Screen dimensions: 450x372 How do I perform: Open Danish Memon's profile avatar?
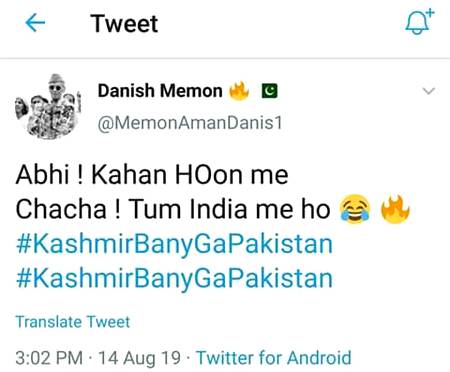pyautogui.click(x=48, y=106)
